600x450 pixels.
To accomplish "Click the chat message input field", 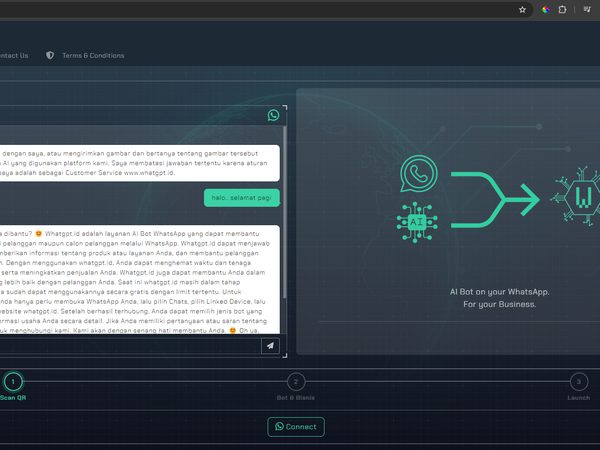I will (x=130, y=346).
